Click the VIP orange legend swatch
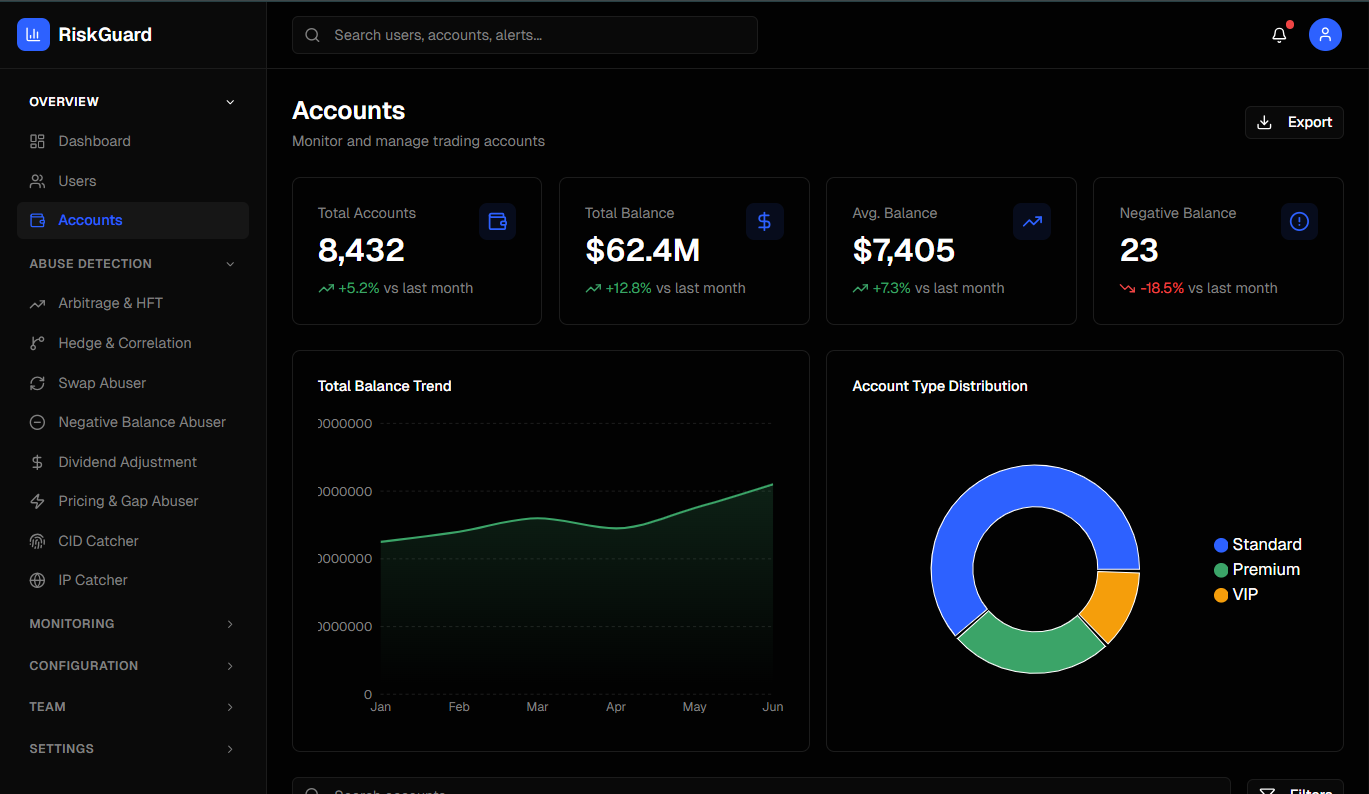 coord(1221,595)
